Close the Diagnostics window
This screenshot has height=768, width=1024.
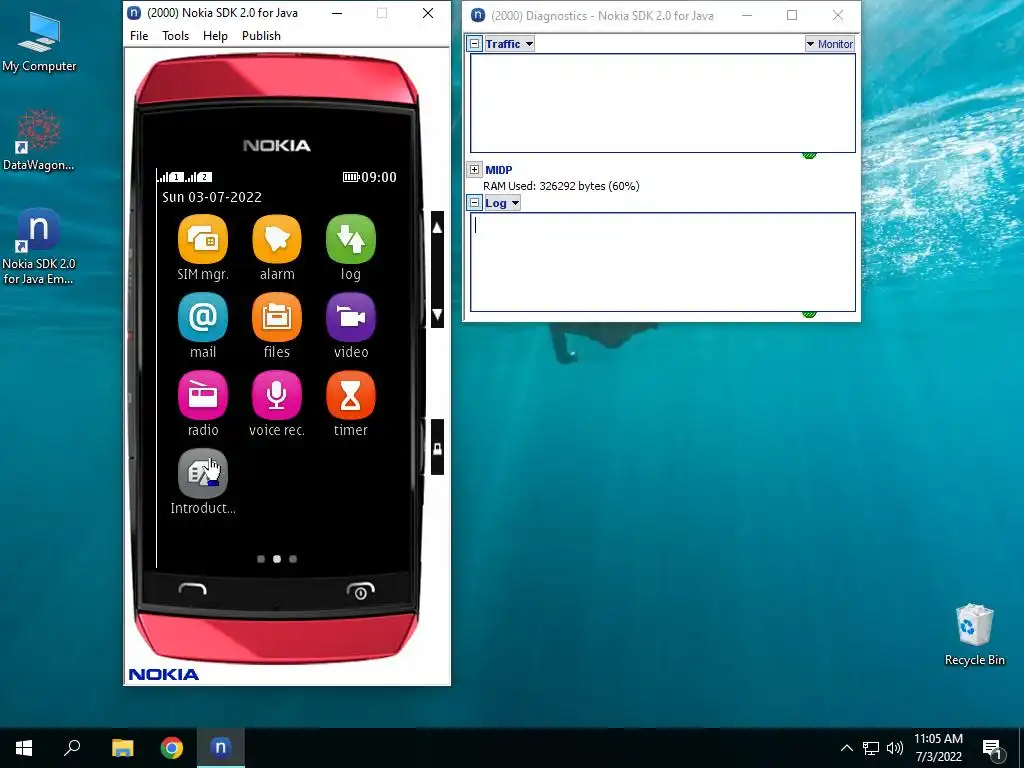point(838,15)
